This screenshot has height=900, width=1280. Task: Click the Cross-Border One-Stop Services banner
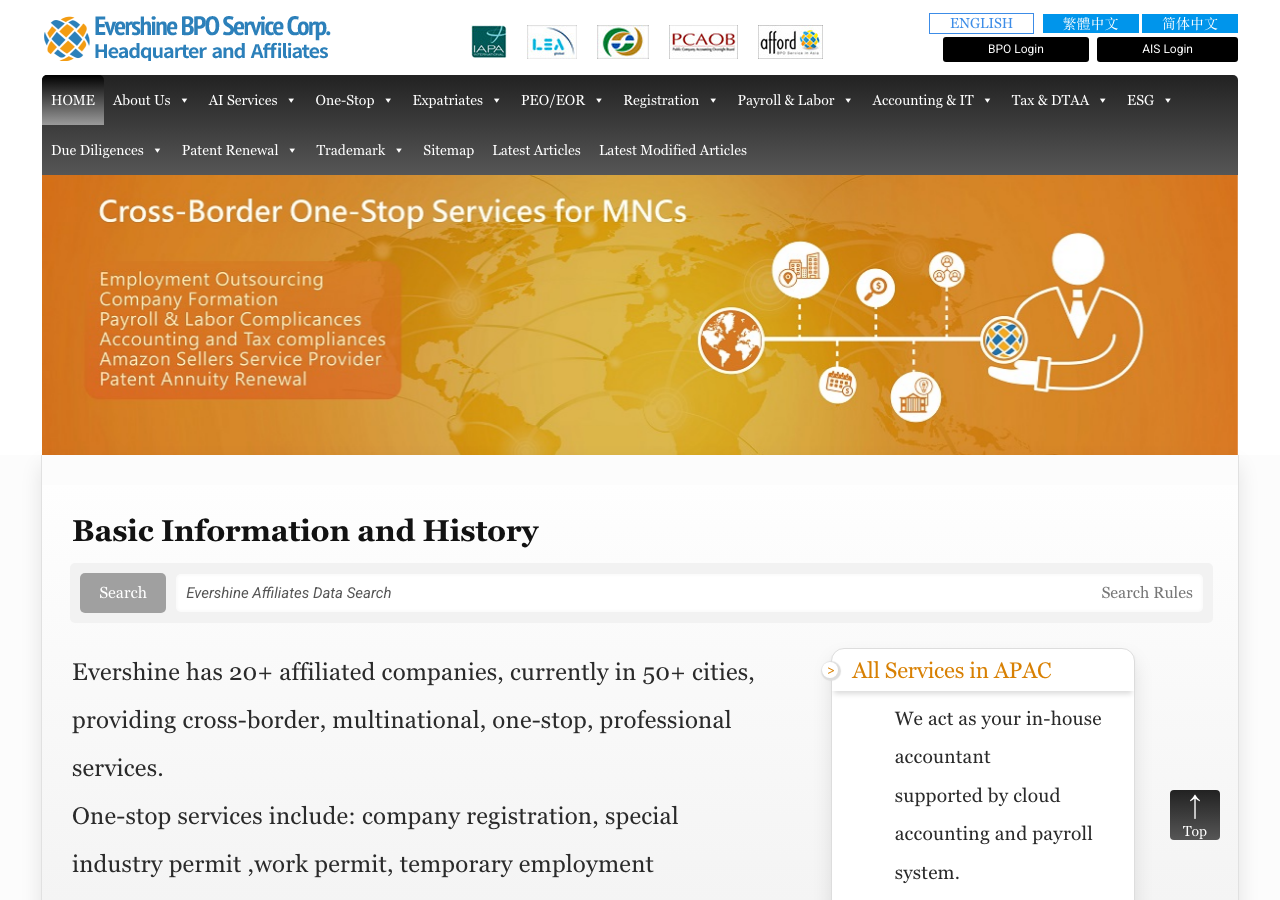pos(640,315)
